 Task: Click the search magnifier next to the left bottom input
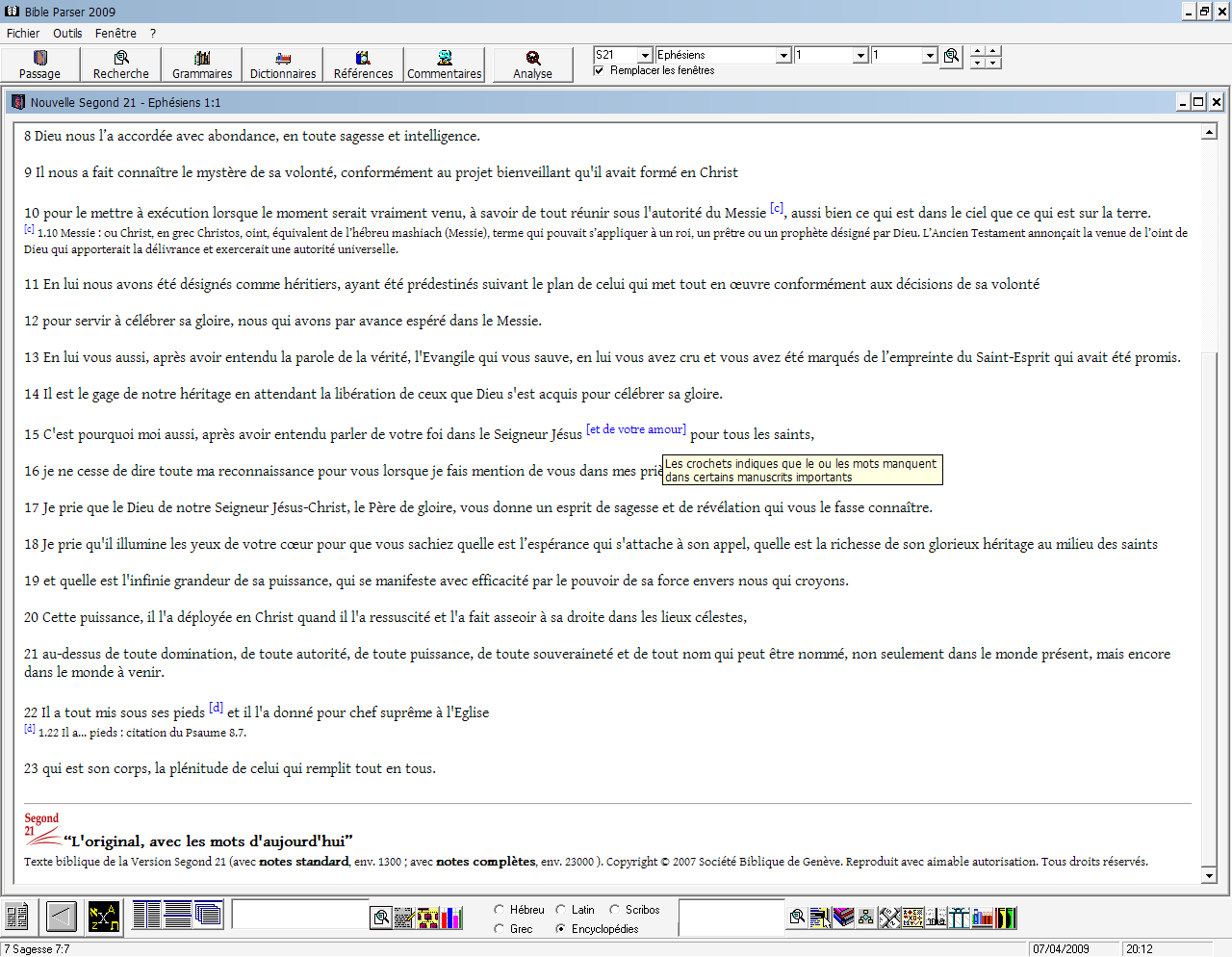tap(382, 918)
